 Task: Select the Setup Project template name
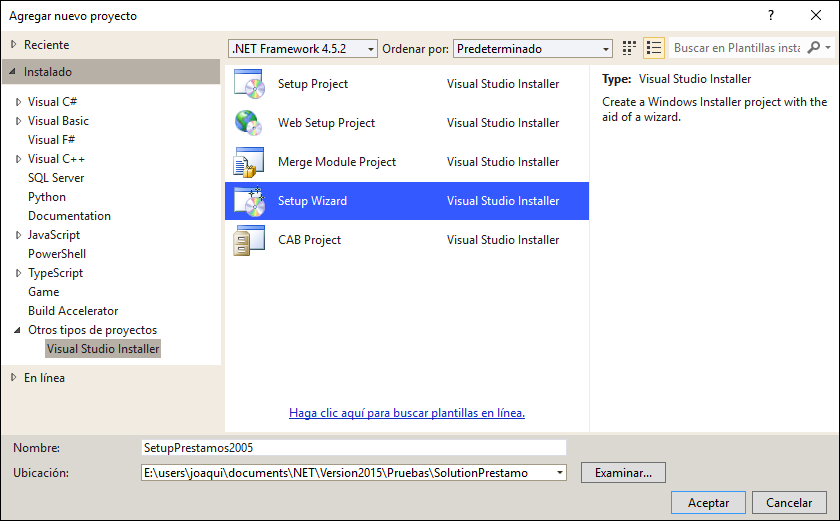click(x=313, y=84)
